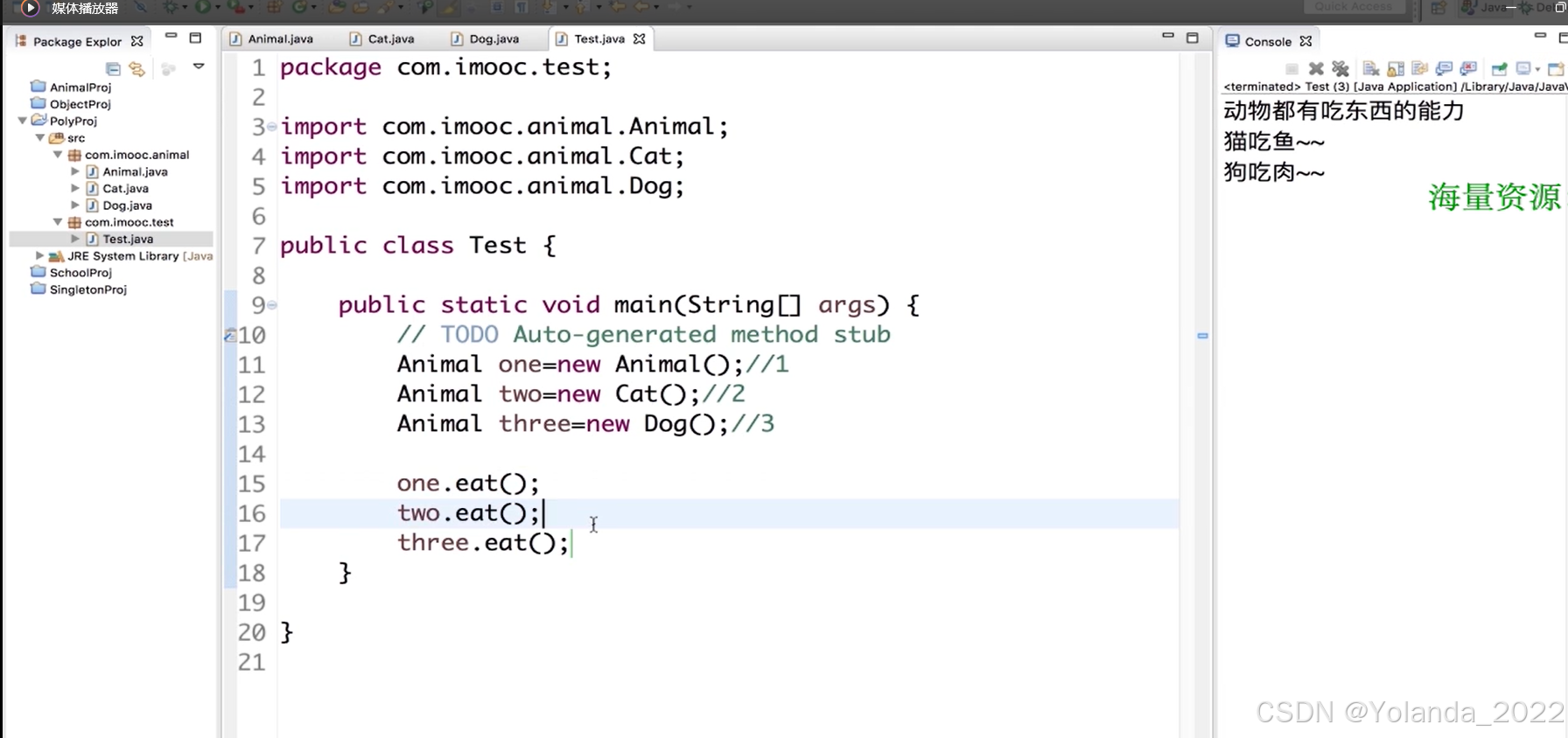Image resolution: width=1568 pixels, height=738 pixels.
Task: Toggle Scroll Lock in the Console
Action: [1396, 68]
